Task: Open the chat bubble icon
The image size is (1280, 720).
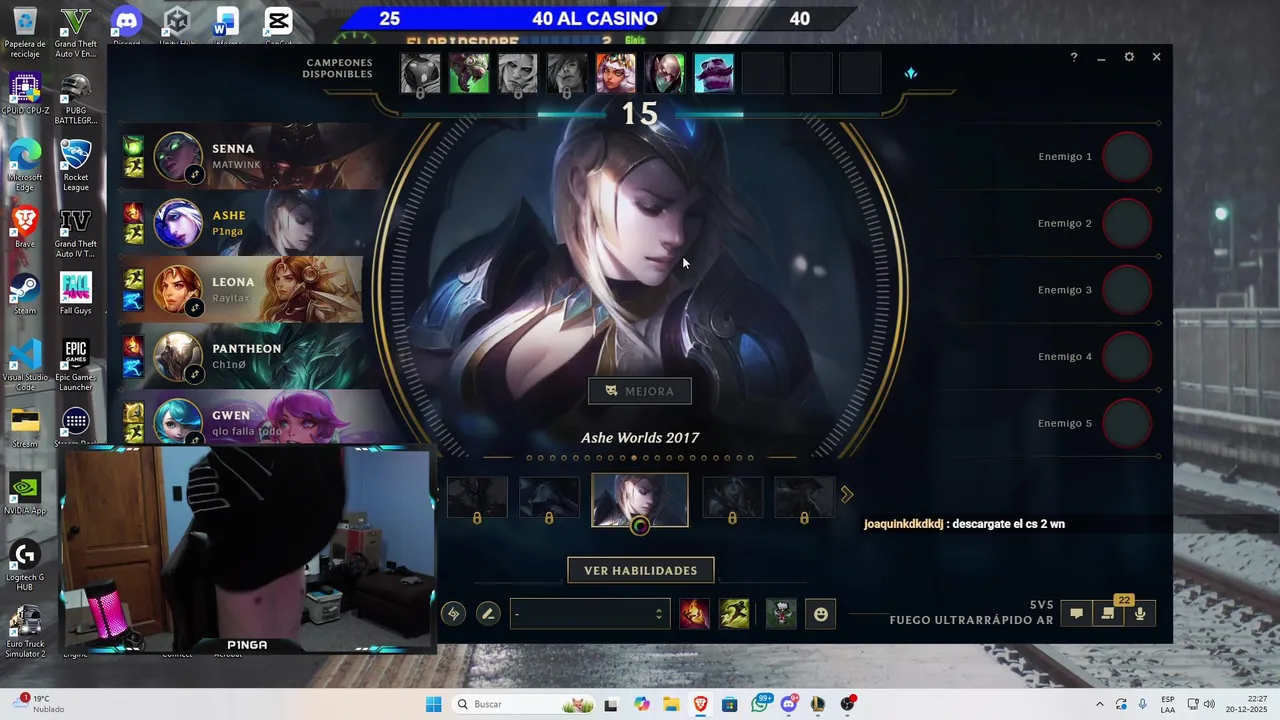Action: coord(1077,614)
